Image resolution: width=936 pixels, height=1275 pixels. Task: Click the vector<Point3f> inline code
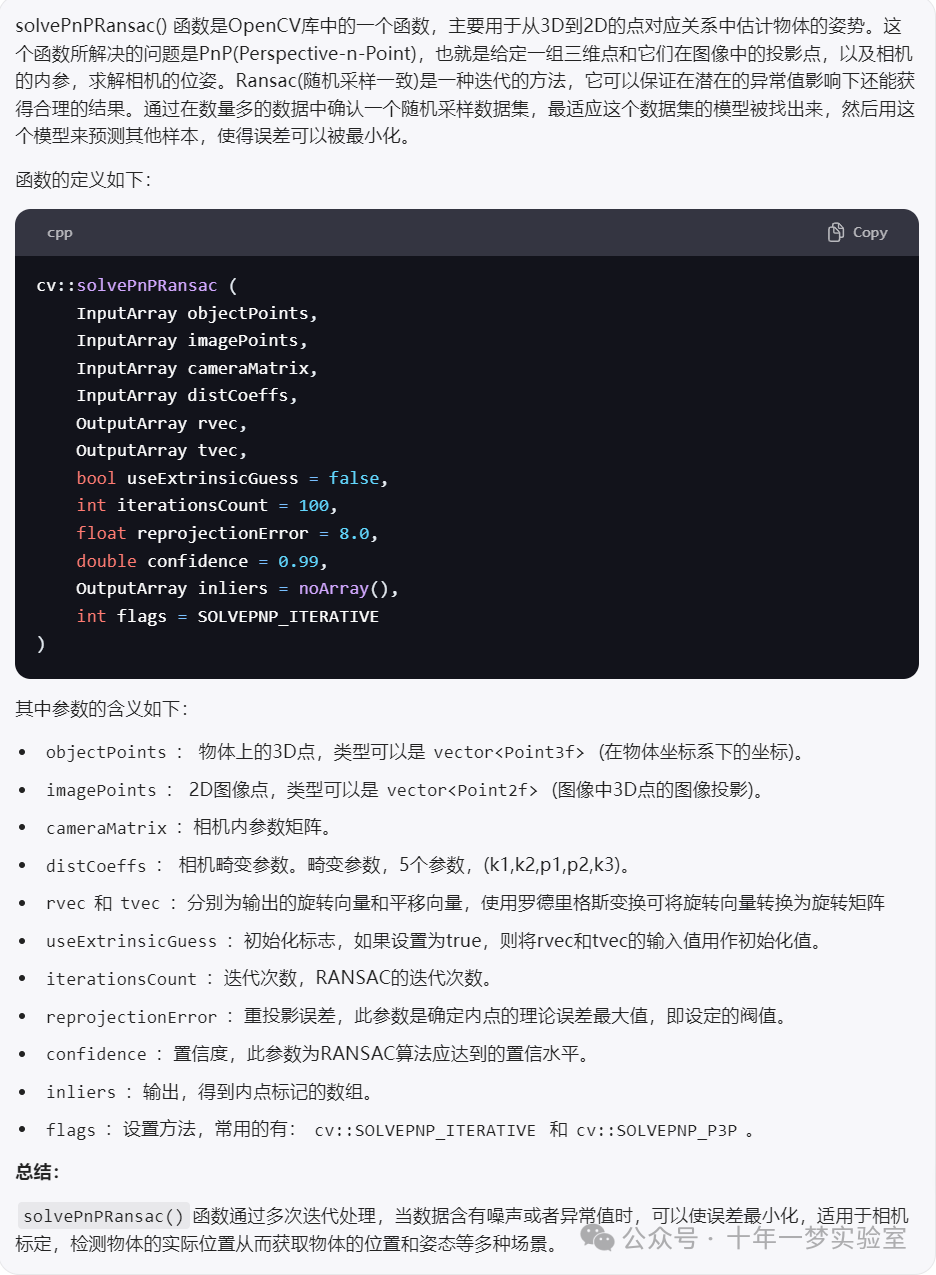[509, 752]
